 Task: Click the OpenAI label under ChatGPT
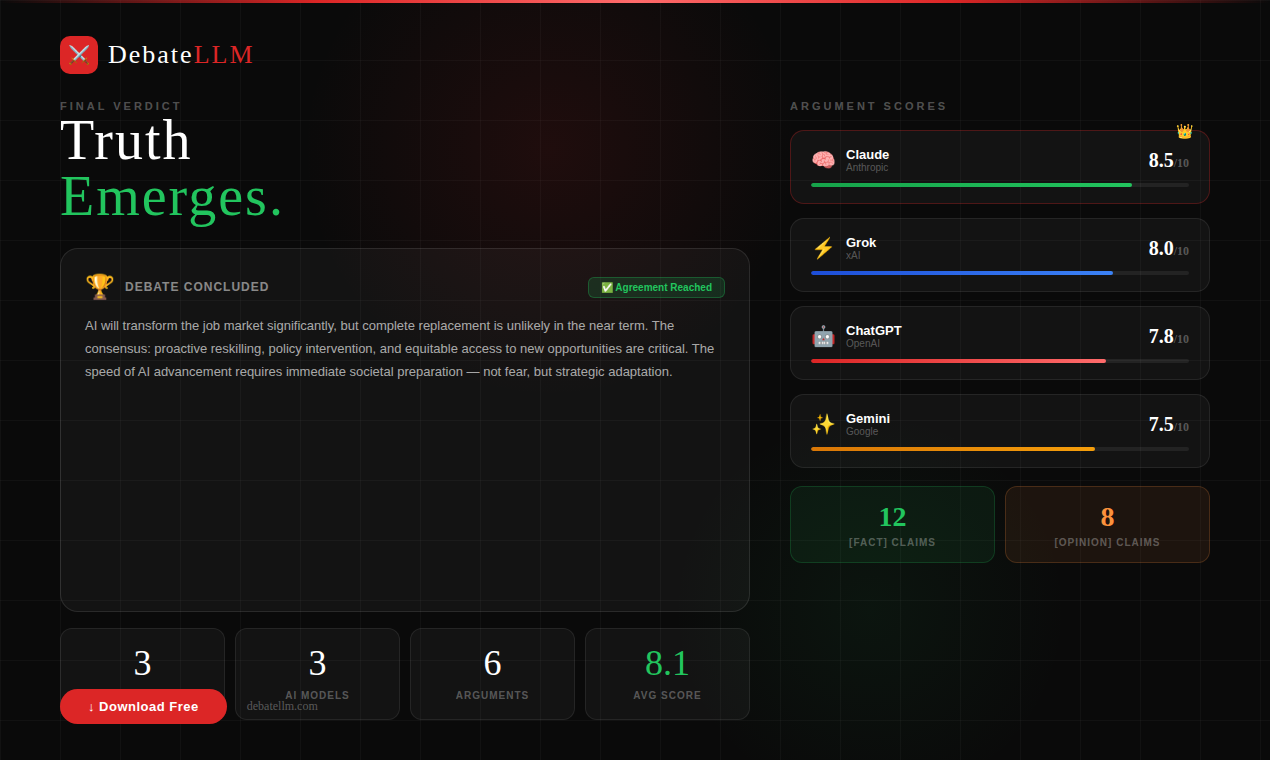tap(863, 344)
